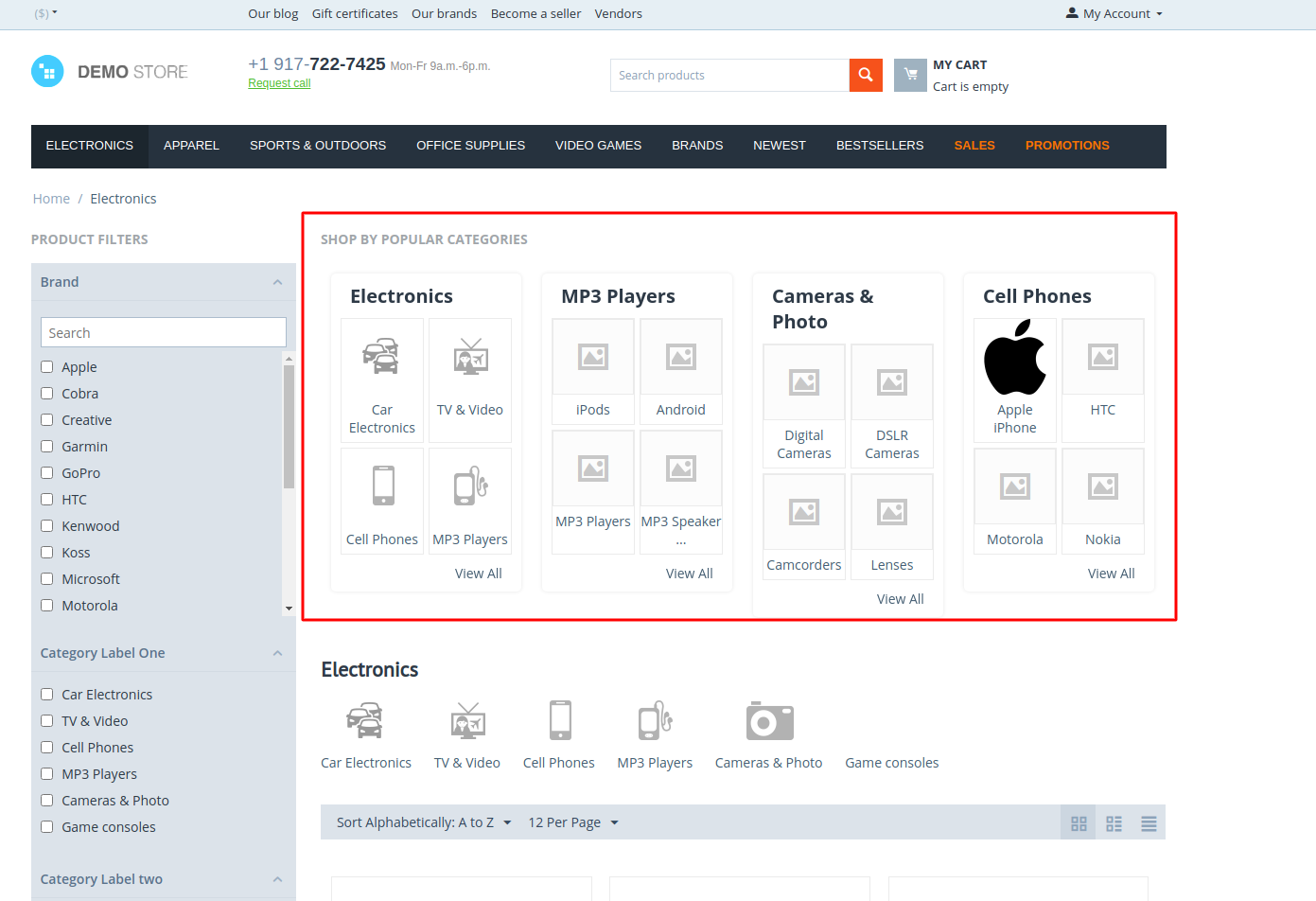This screenshot has width=1316, height=901.
Task: Focus the Search products input field
Action: point(729,75)
